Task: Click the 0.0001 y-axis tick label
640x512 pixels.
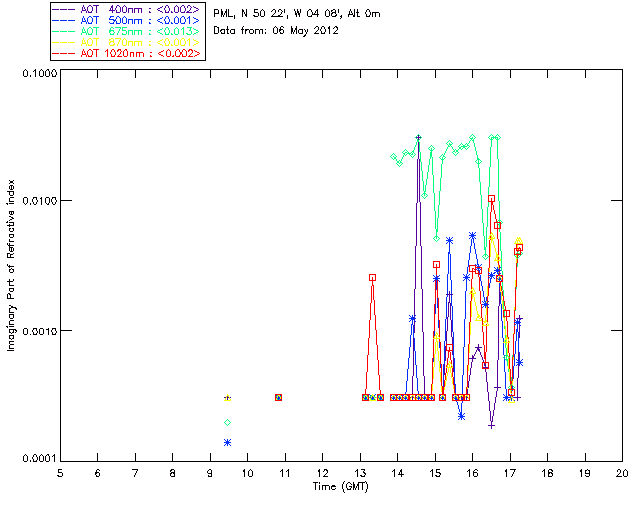Action: (x=37, y=459)
